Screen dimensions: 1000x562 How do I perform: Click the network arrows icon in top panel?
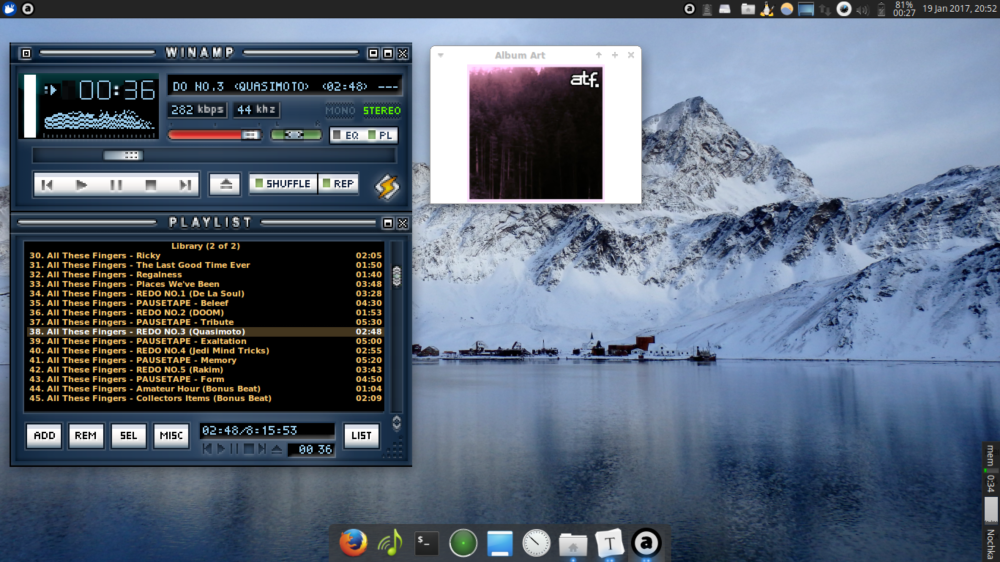tap(825, 10)
